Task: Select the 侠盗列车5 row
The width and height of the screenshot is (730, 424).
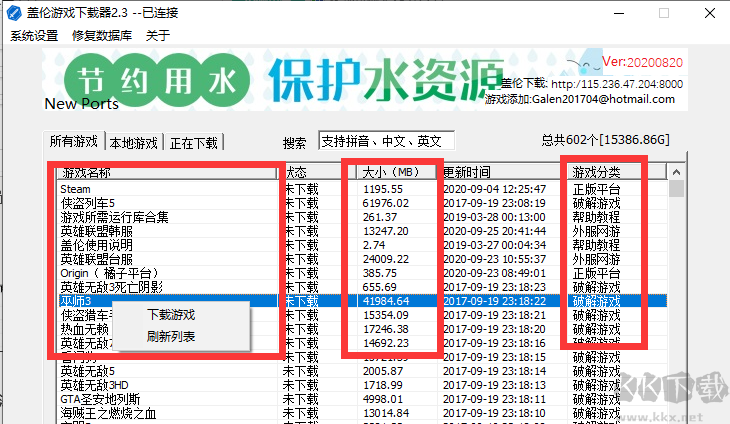Action: pyautogui.click(x=363, y=203)
